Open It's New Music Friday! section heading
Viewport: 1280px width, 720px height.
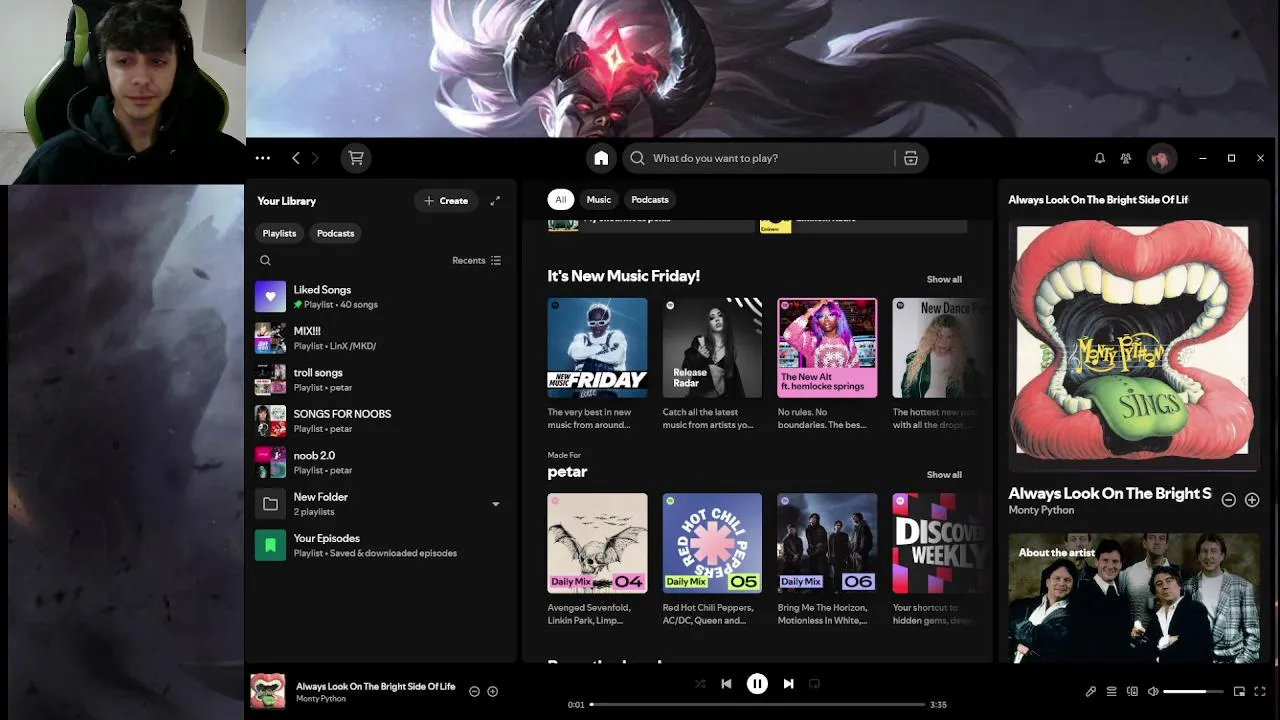coord(623,276)
